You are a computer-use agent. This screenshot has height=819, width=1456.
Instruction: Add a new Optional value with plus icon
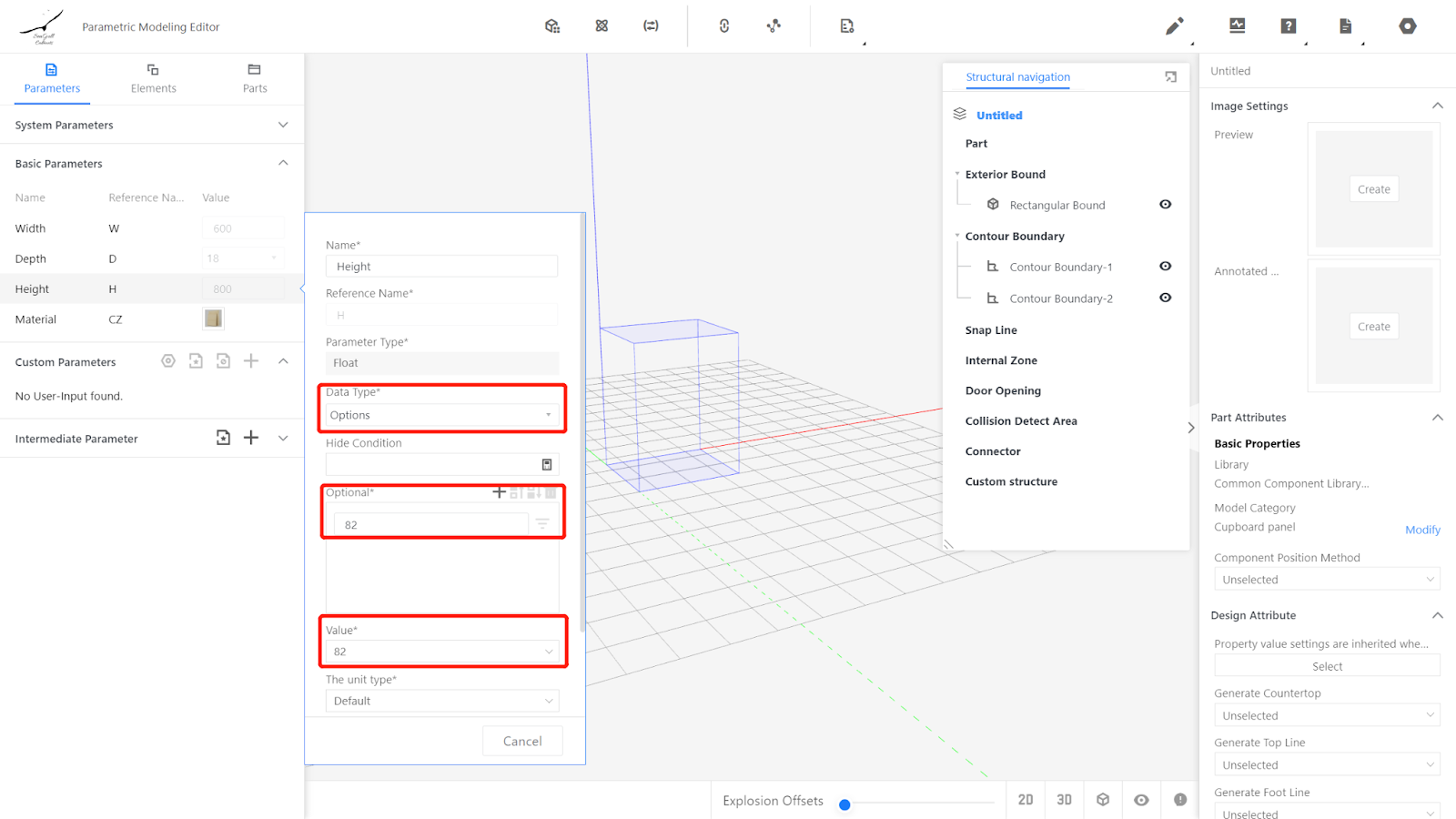click(x=499, y=492)
